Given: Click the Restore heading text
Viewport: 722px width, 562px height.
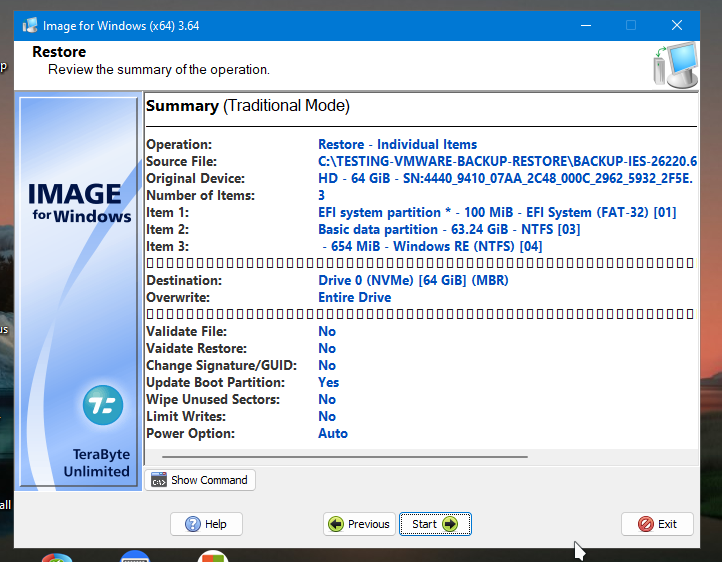Looking at the screenshot, I should (x=59, y=52).
